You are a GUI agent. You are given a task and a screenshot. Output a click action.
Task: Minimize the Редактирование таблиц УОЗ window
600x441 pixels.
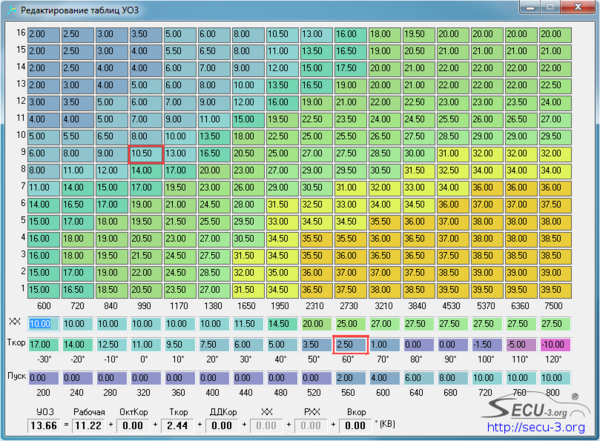pyautogui.click(x=530, y=7)
